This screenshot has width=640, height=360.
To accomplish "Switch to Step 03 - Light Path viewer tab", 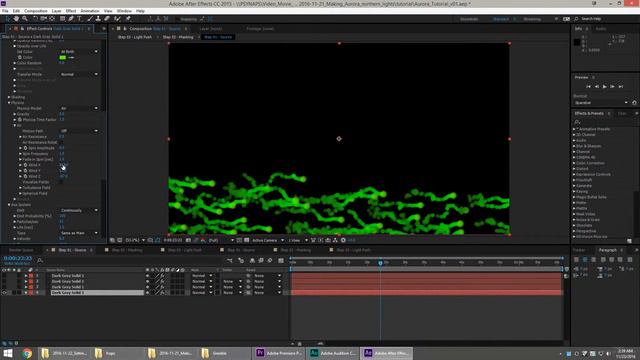I will 135,37.
